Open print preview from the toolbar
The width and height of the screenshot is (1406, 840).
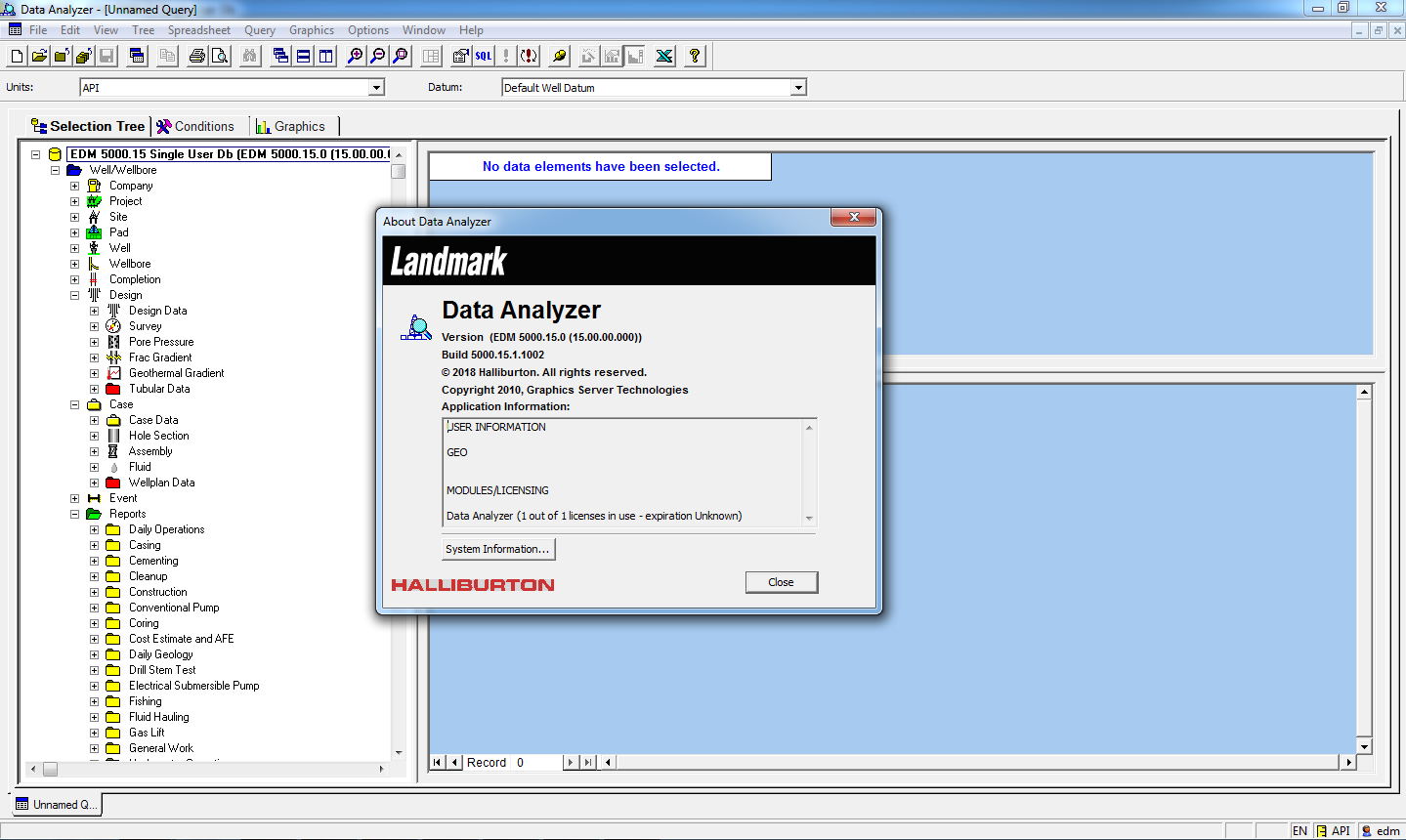tap(220, 56)
